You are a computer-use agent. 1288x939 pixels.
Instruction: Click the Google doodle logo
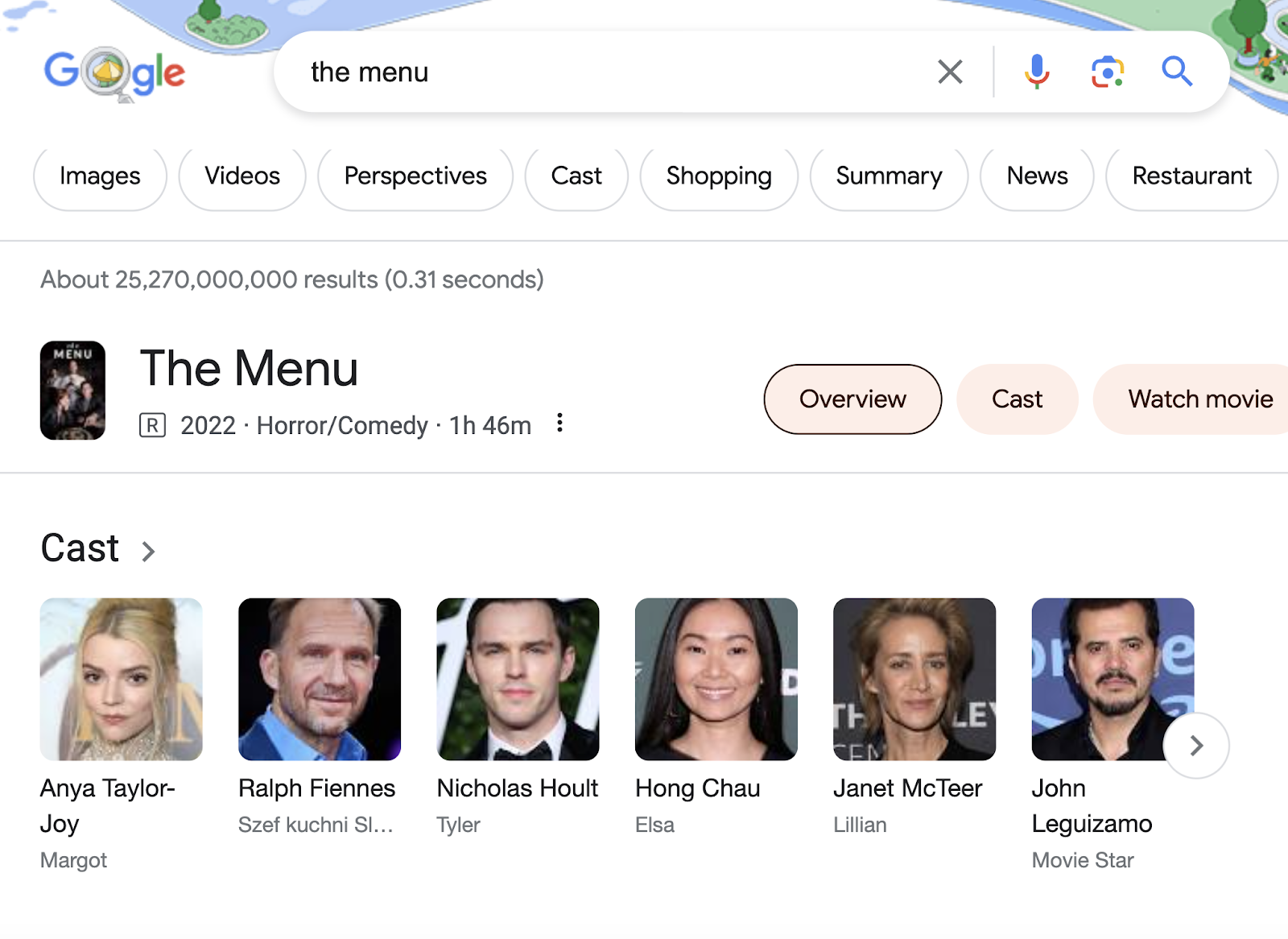[114, 72]
